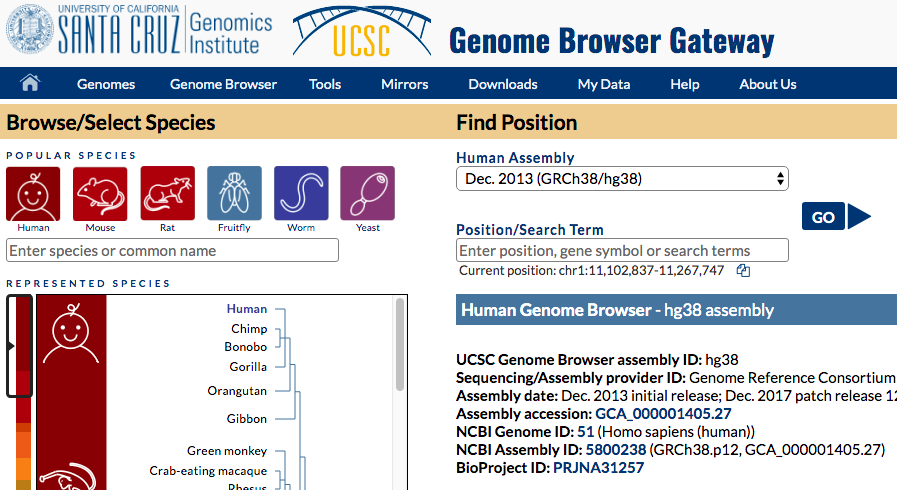The height and width of the screenshot is (490, 897).
Task: Select Bonobo in the species tree
Action: tap(245, 347)
